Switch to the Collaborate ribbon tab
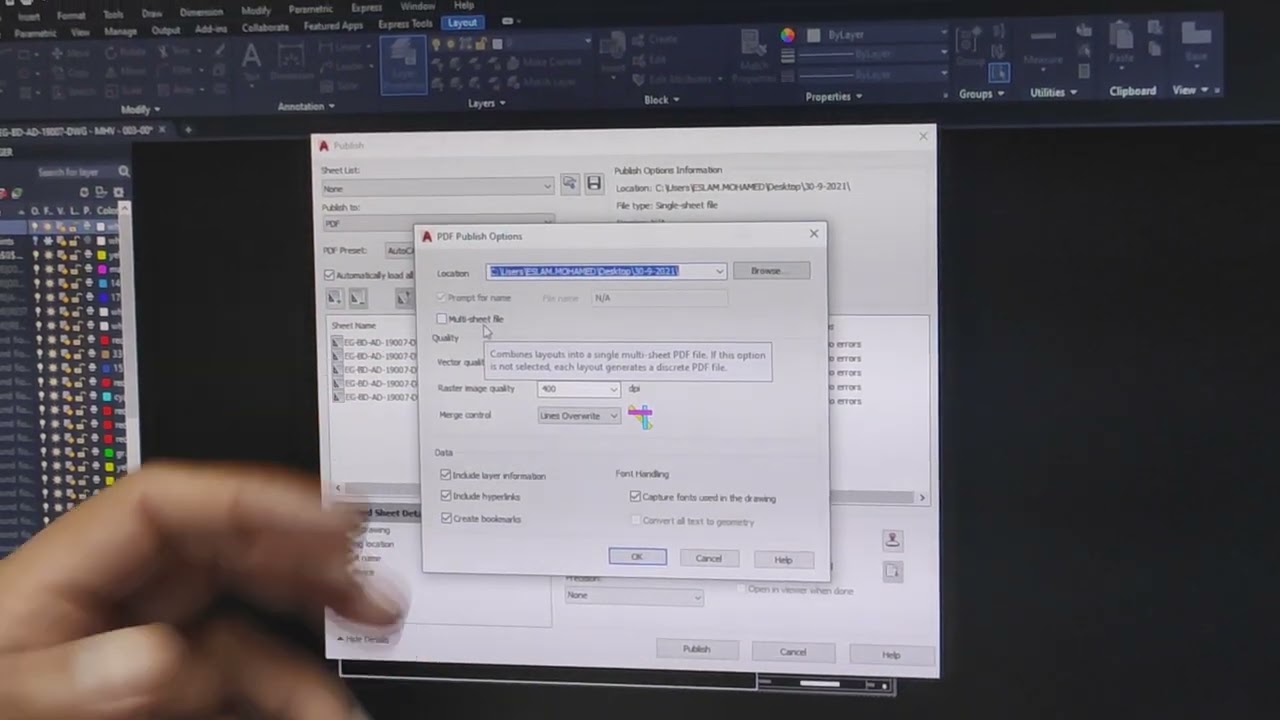The image size is (1280, 720). coord(265,28)
